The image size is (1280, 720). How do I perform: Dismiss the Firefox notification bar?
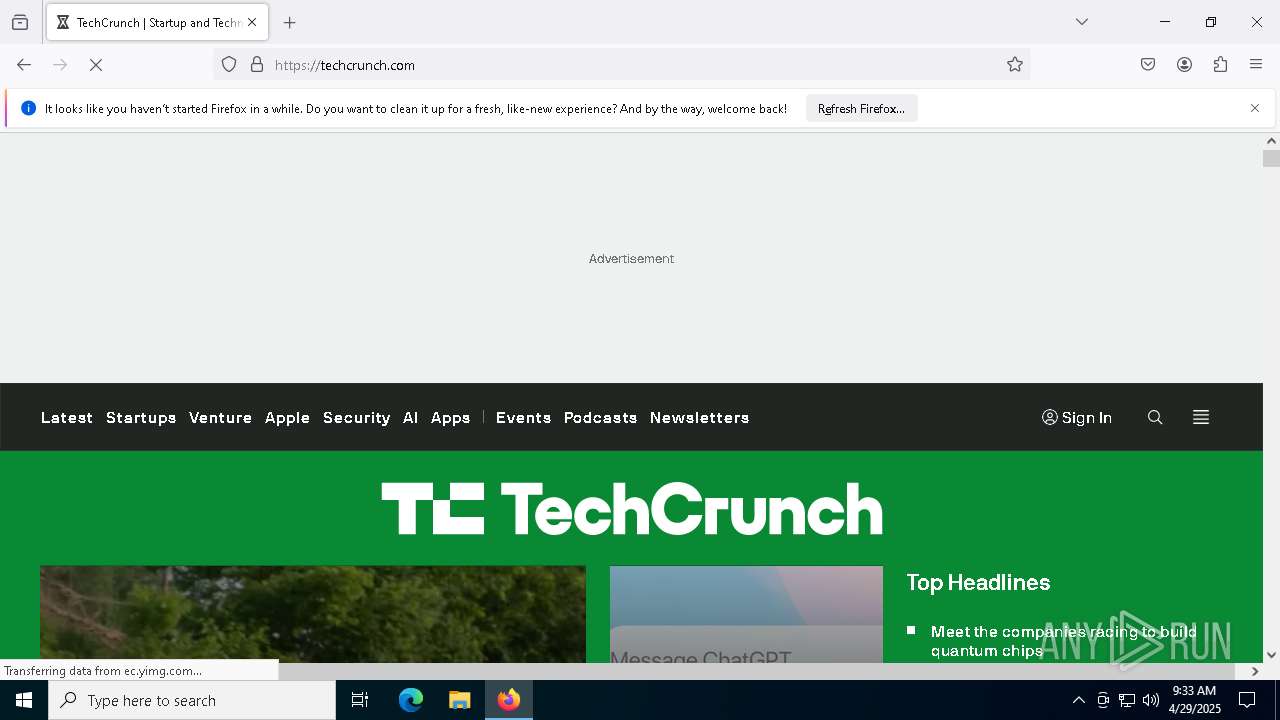click(x=1255, y=108)
